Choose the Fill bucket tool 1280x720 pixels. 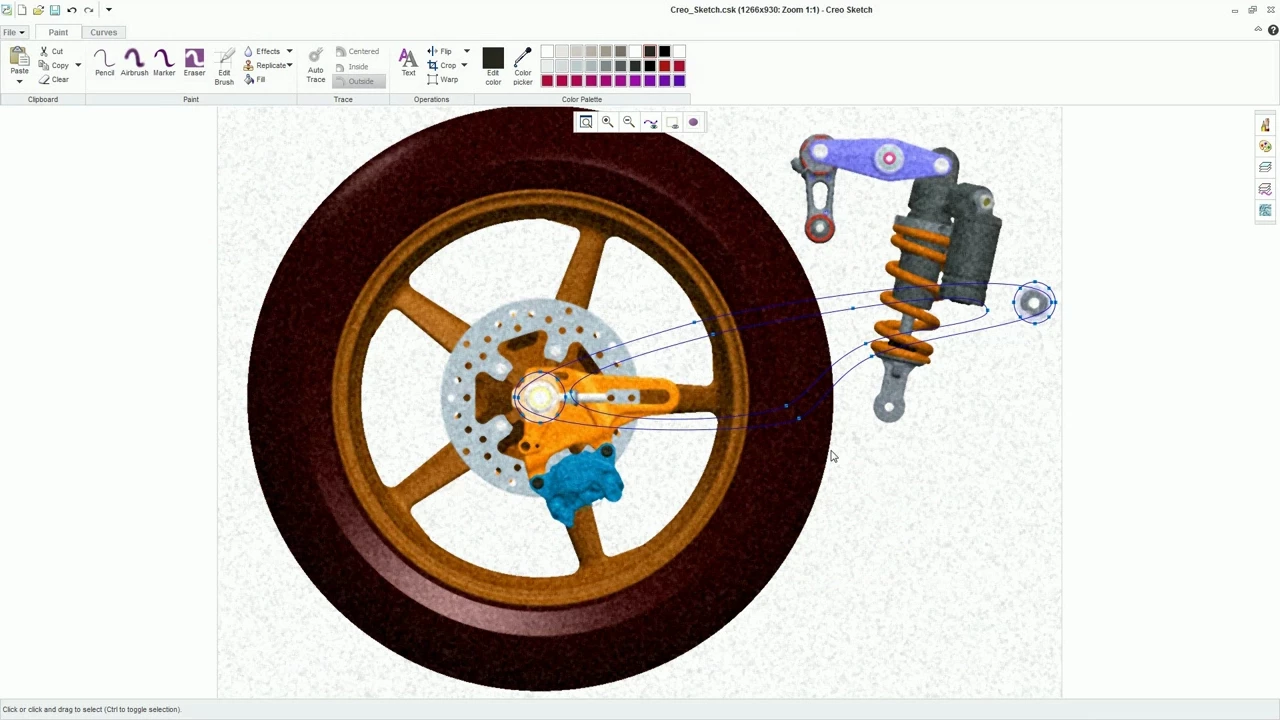pos(255,79)
